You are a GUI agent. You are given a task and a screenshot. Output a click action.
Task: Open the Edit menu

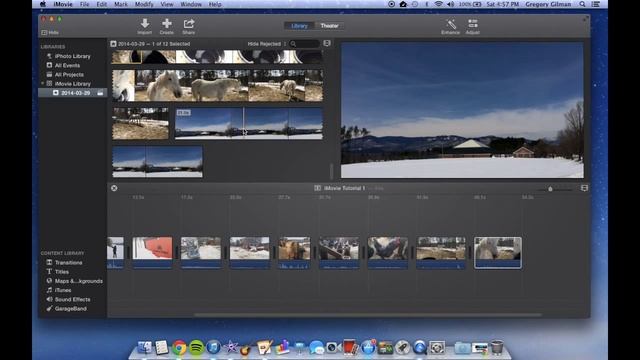(102, 4)
